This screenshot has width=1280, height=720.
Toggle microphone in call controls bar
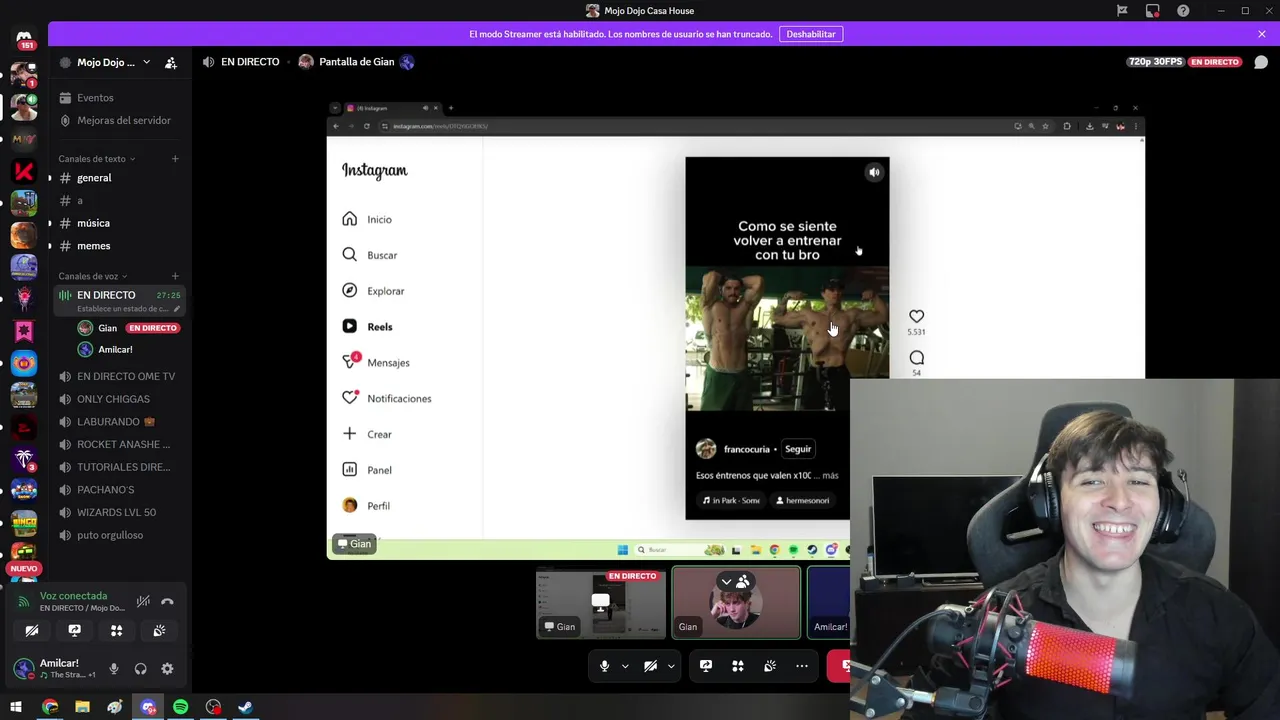click(604, 666)
